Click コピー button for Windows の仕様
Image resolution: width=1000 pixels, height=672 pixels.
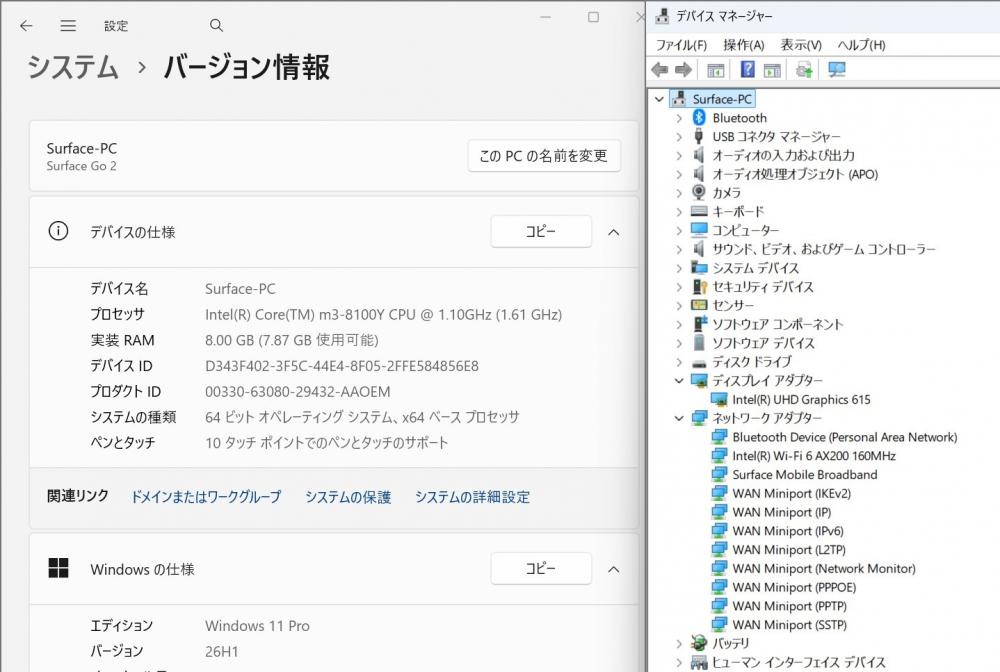click(541, 567)
